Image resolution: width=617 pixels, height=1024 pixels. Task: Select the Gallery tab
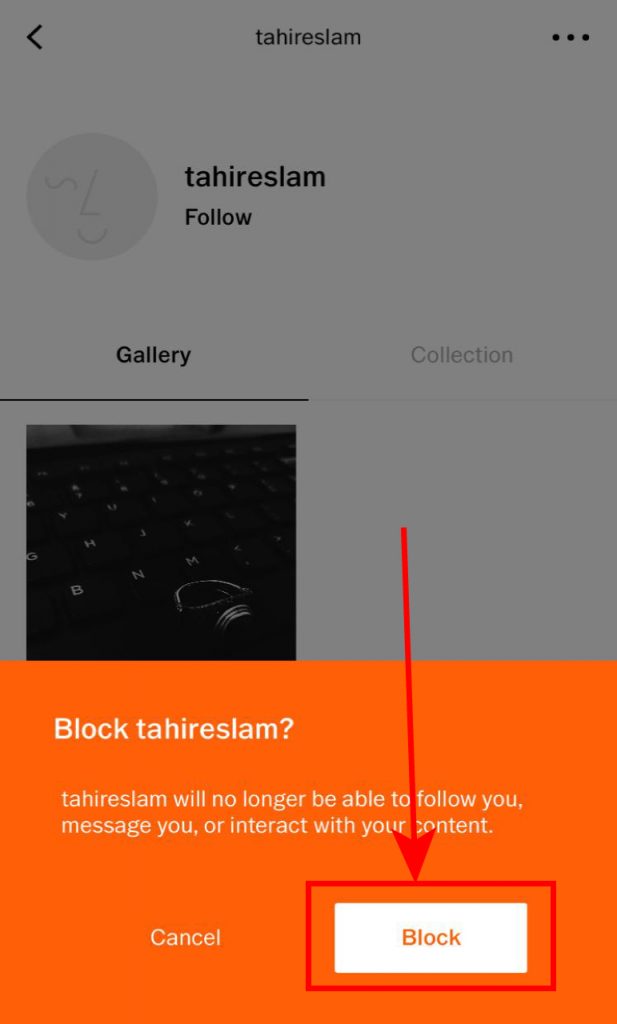click(x=153, y=355)
